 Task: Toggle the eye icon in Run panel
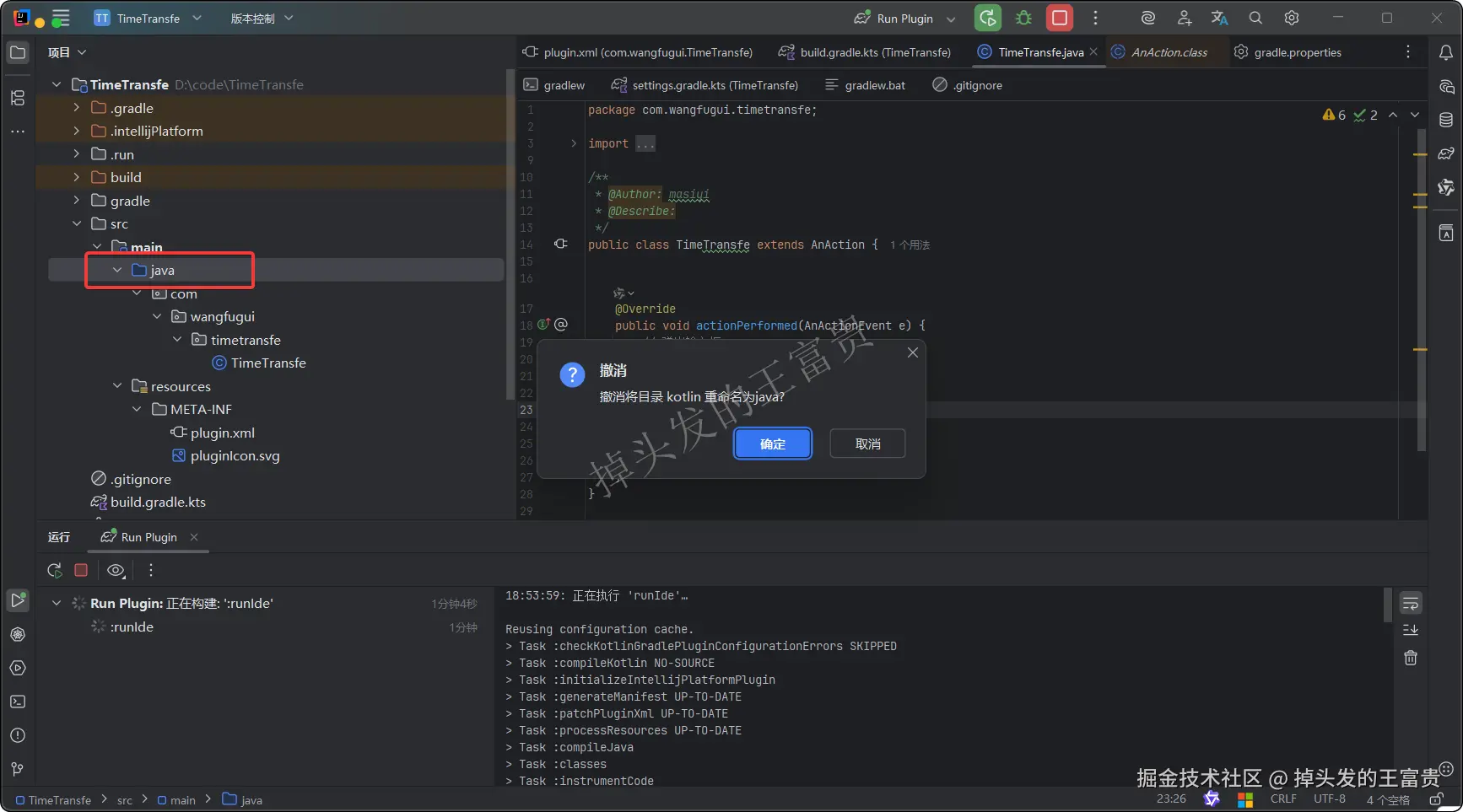(116, 570)
